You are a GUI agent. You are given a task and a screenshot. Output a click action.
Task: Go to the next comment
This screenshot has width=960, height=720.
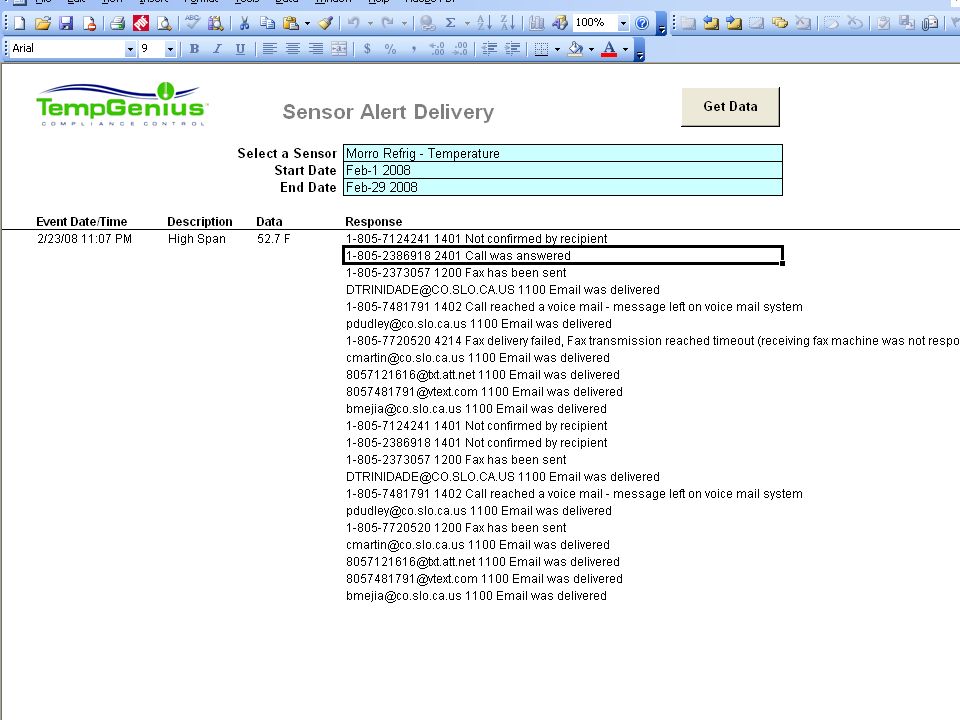[734, 24]
